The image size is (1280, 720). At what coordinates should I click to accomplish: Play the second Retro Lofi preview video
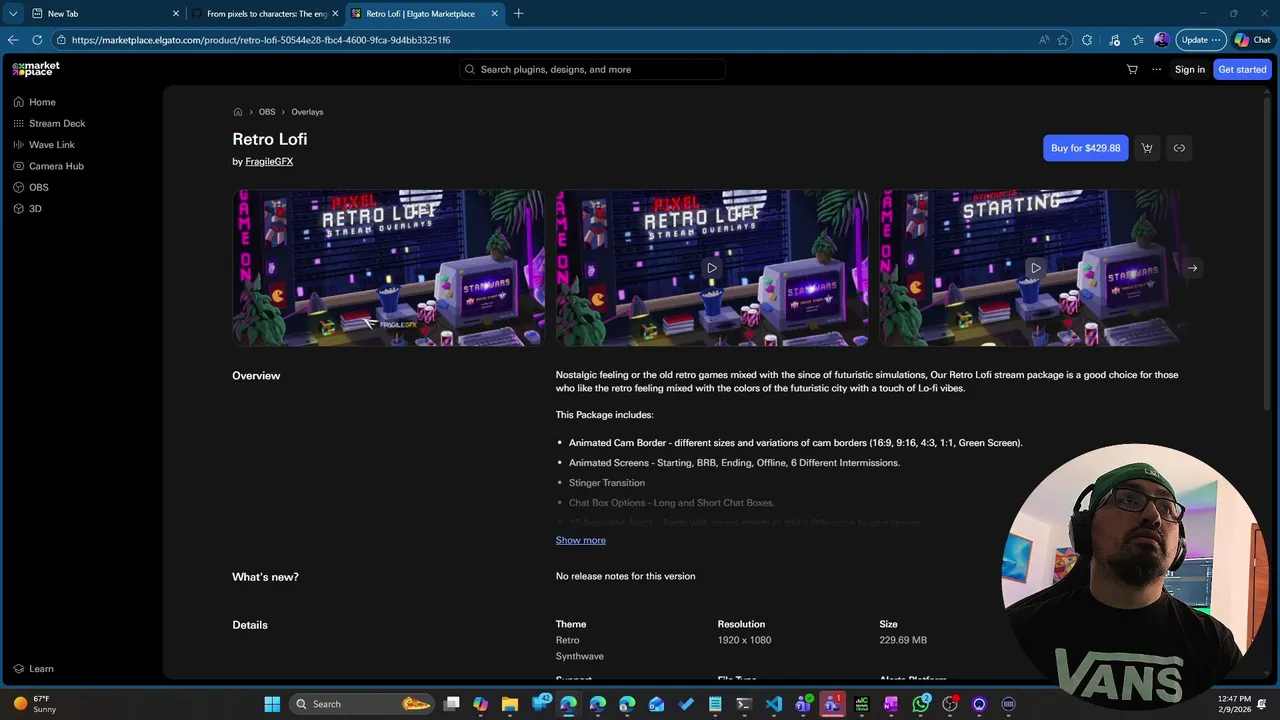(x=712, y=268)
